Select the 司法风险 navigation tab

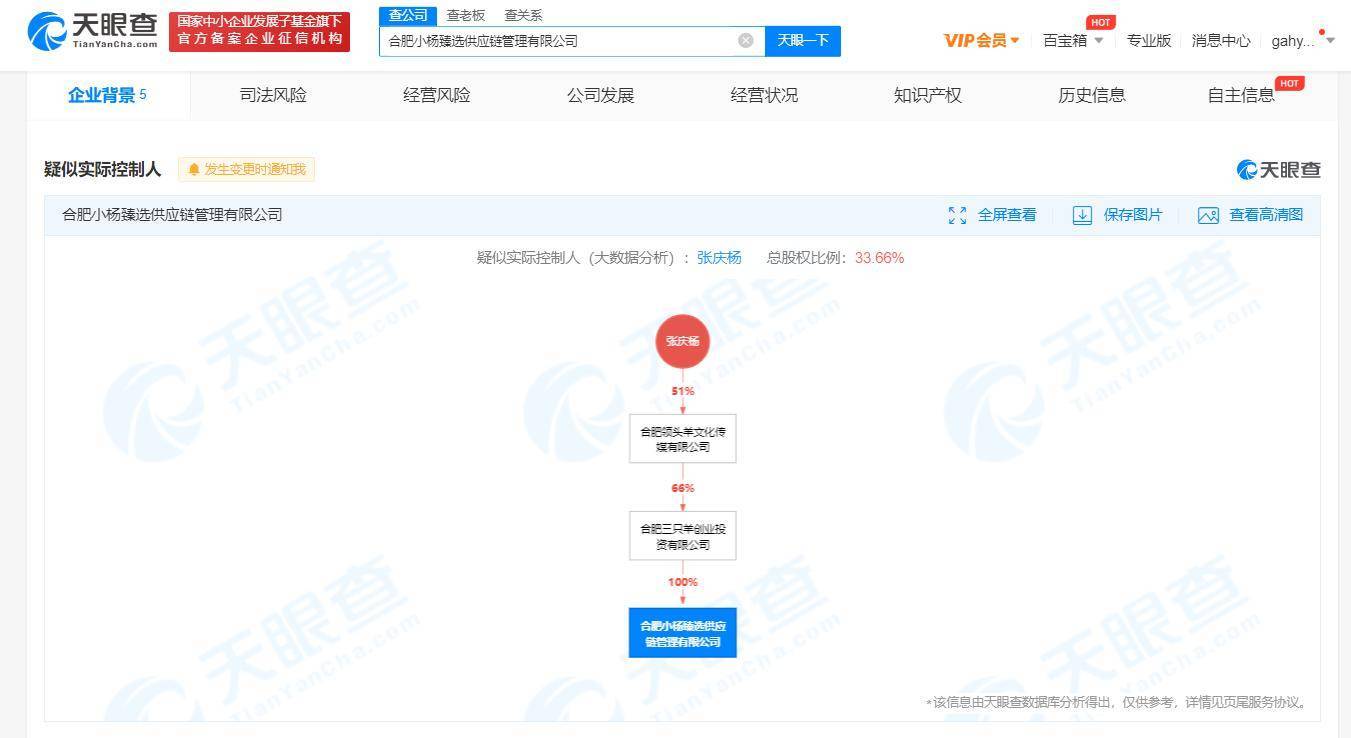[273, 95]
